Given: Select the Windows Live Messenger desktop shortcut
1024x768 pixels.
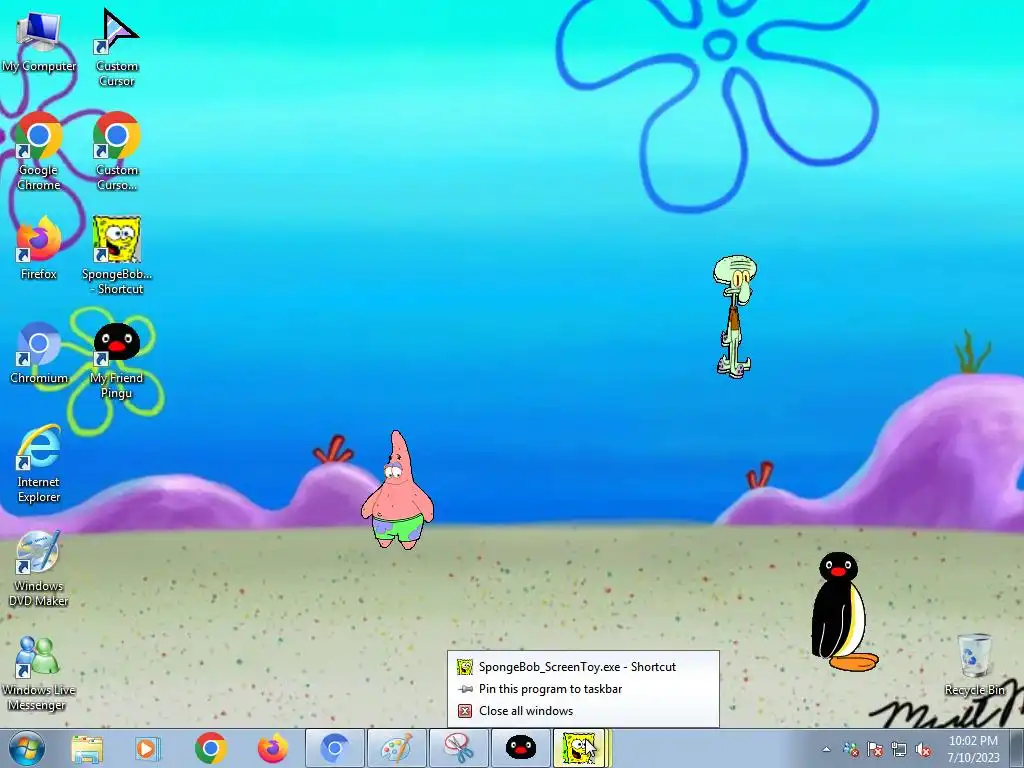Looking at the screenshot, I should coord(39,673).
